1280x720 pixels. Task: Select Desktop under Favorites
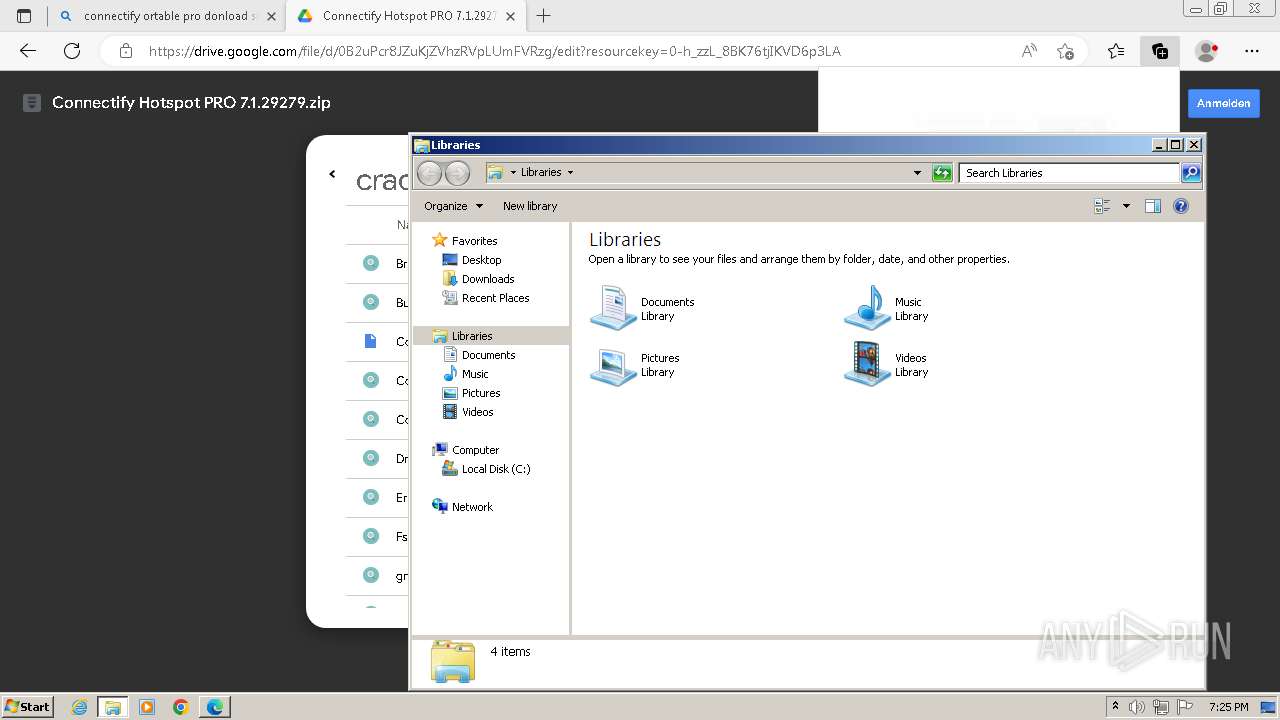click(x=481, y=260)
